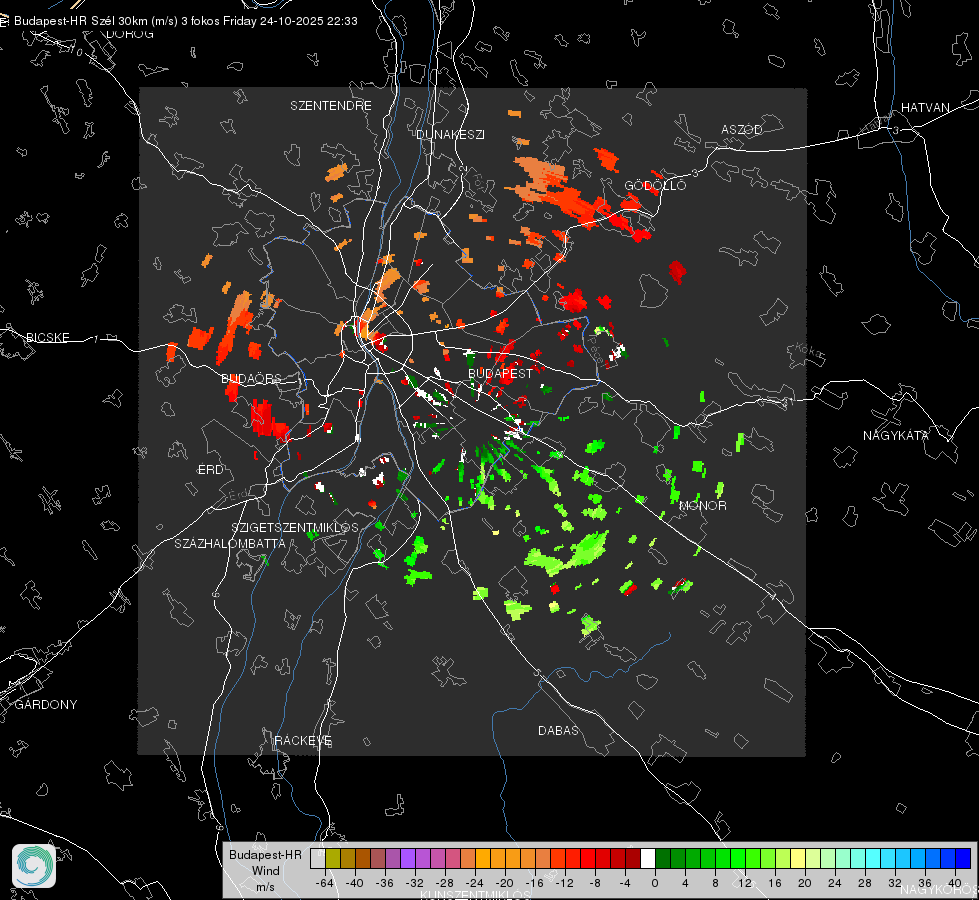This screenshot has height=900, width=979.
Task: Click the SZENTENDRE town label
Action: (x=331, y=106)
